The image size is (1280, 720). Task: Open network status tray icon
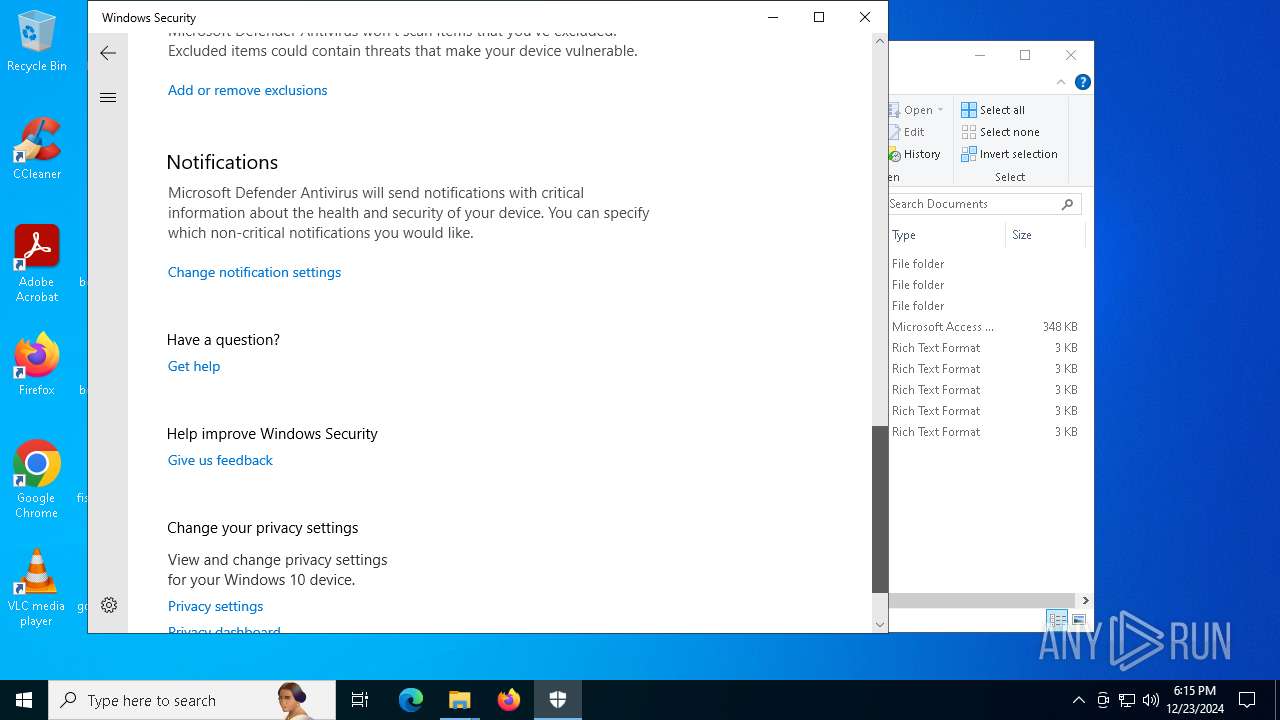click(1127, 700)
